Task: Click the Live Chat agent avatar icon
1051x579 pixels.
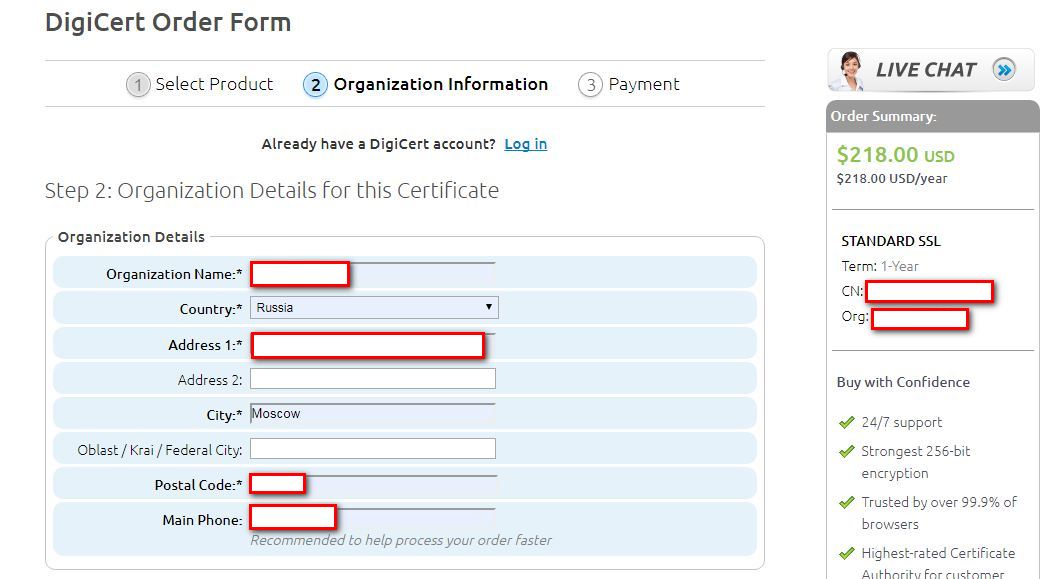Action: point(851,69)
